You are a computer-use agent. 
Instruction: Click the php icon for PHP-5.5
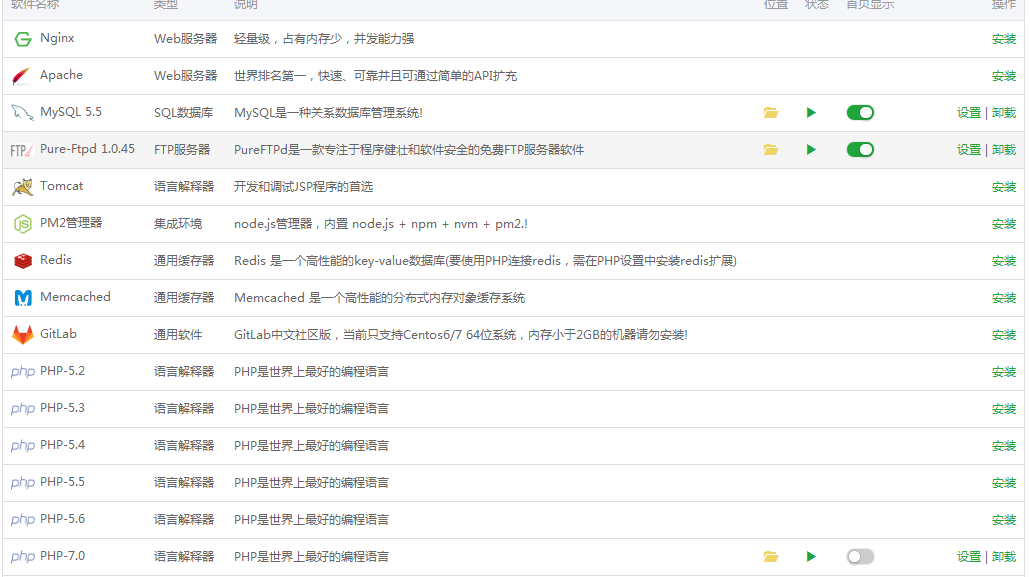(23, 482)
